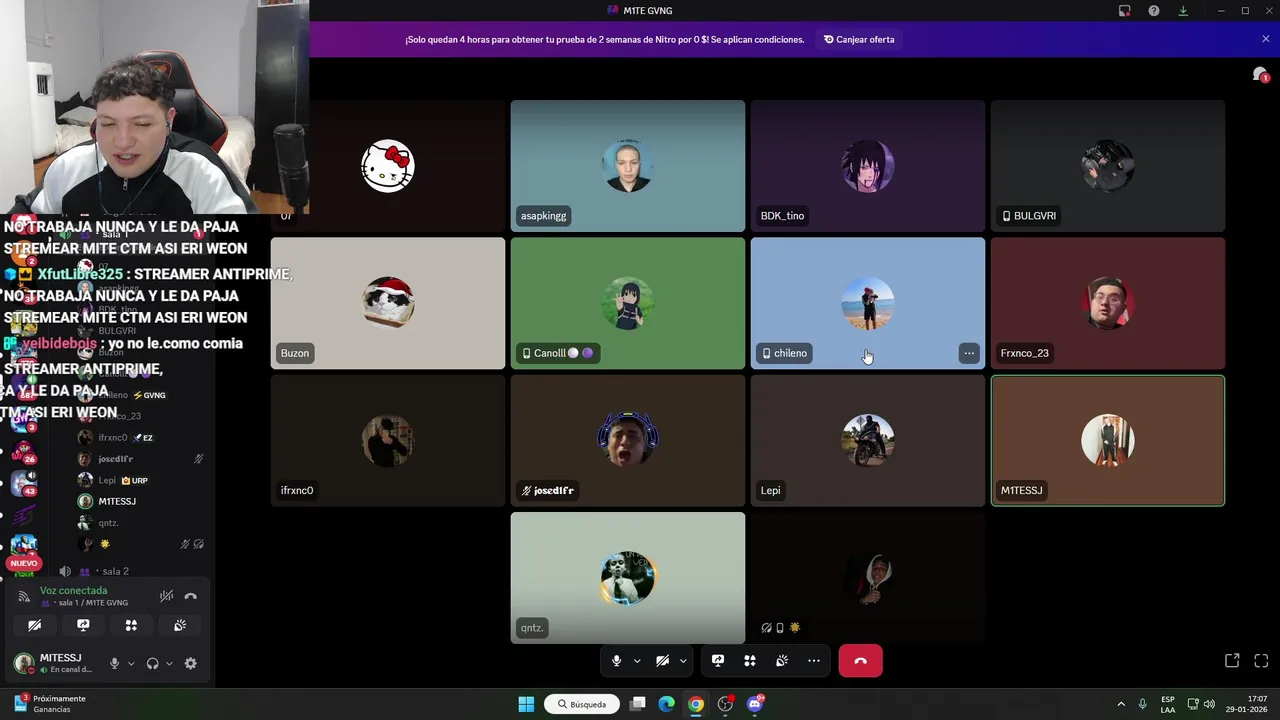Image resolution: width=1280 pixels, height=720 pixels.
Task: Pop out the call window
Action: pos(1232,661)
